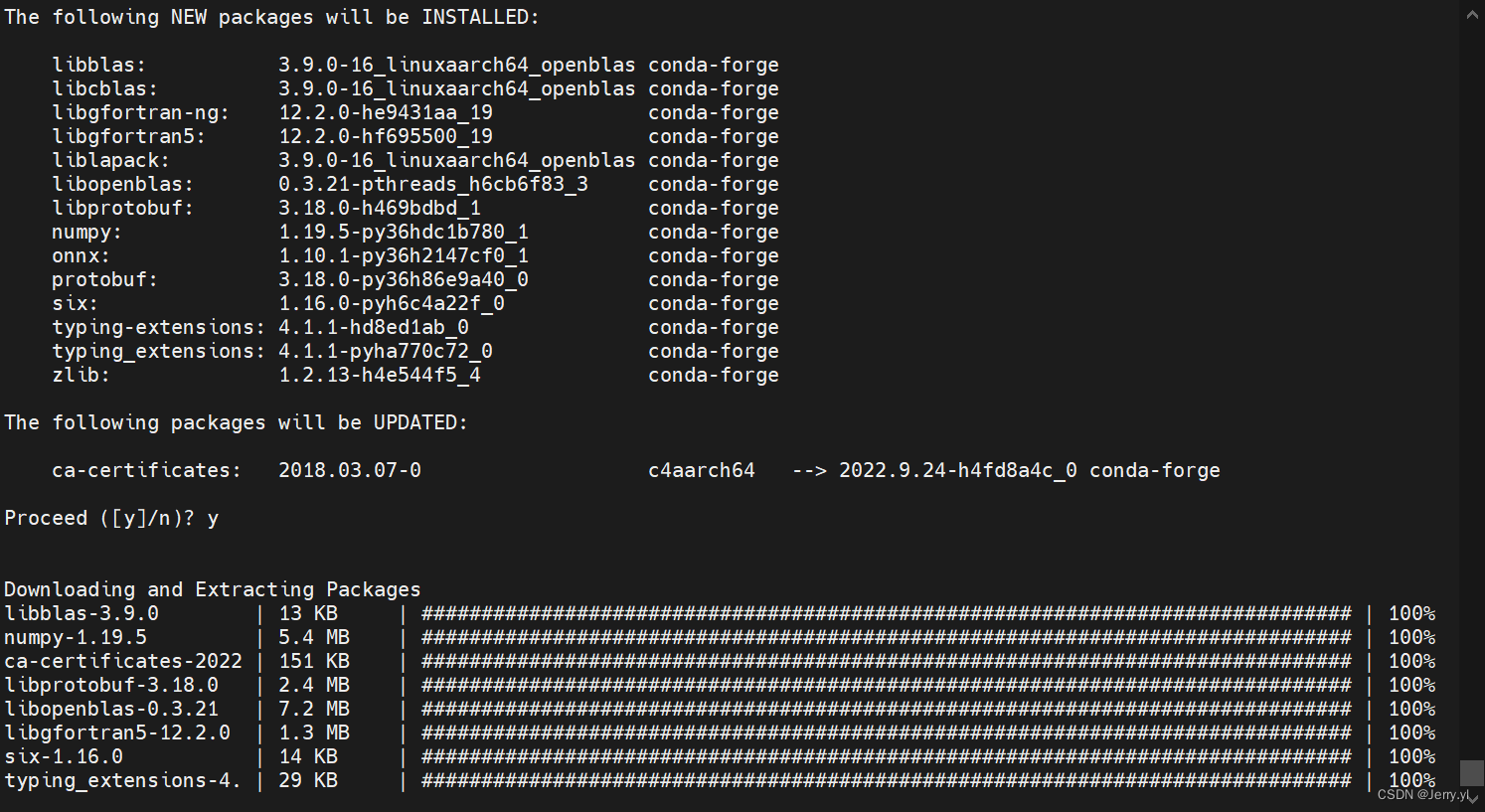Click the 'six:' package name in install list
1485x812 pixels.
[76, 304]
